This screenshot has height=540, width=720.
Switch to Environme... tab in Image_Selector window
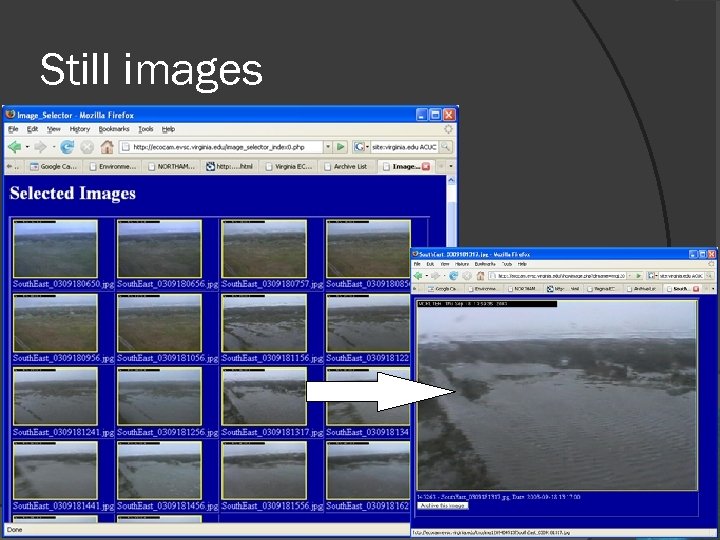click(113, 166)
